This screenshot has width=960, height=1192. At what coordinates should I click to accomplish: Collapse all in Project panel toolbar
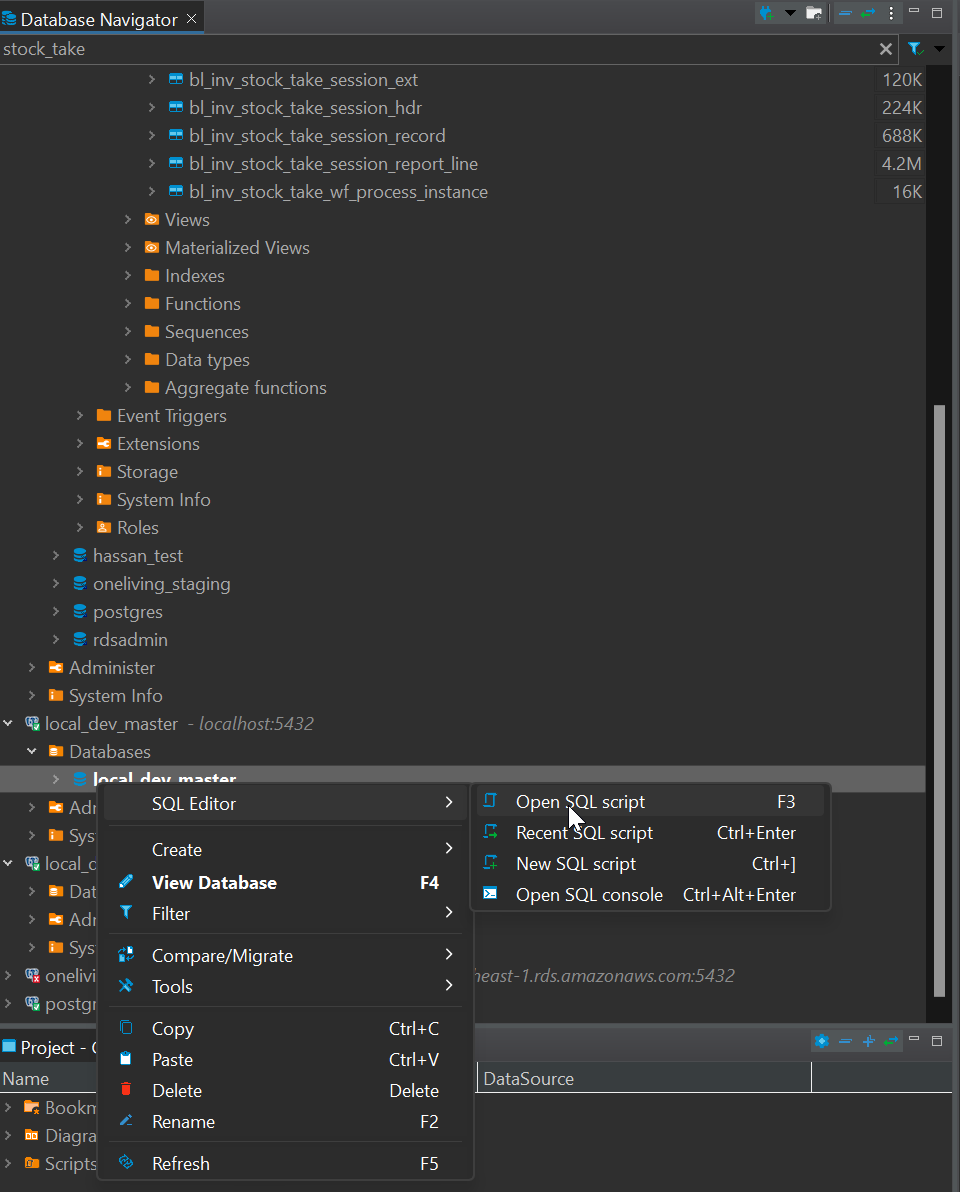[845, 1041]
